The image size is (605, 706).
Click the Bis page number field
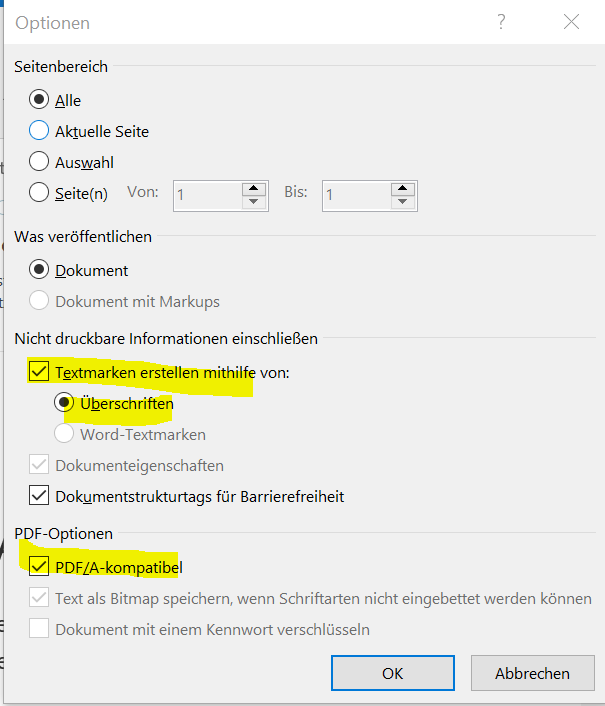[x=355, y=194]
